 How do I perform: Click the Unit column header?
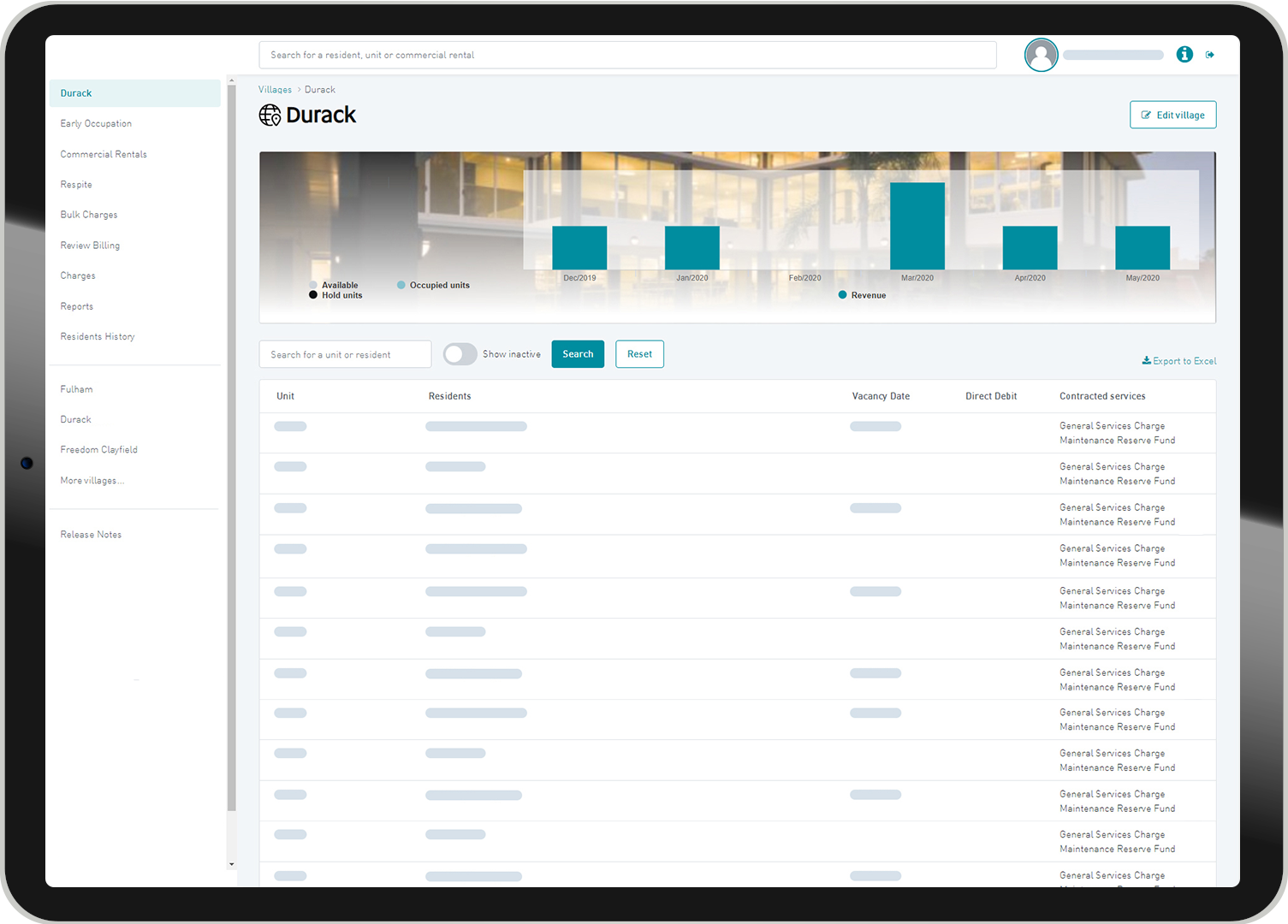tap(285, 396)
